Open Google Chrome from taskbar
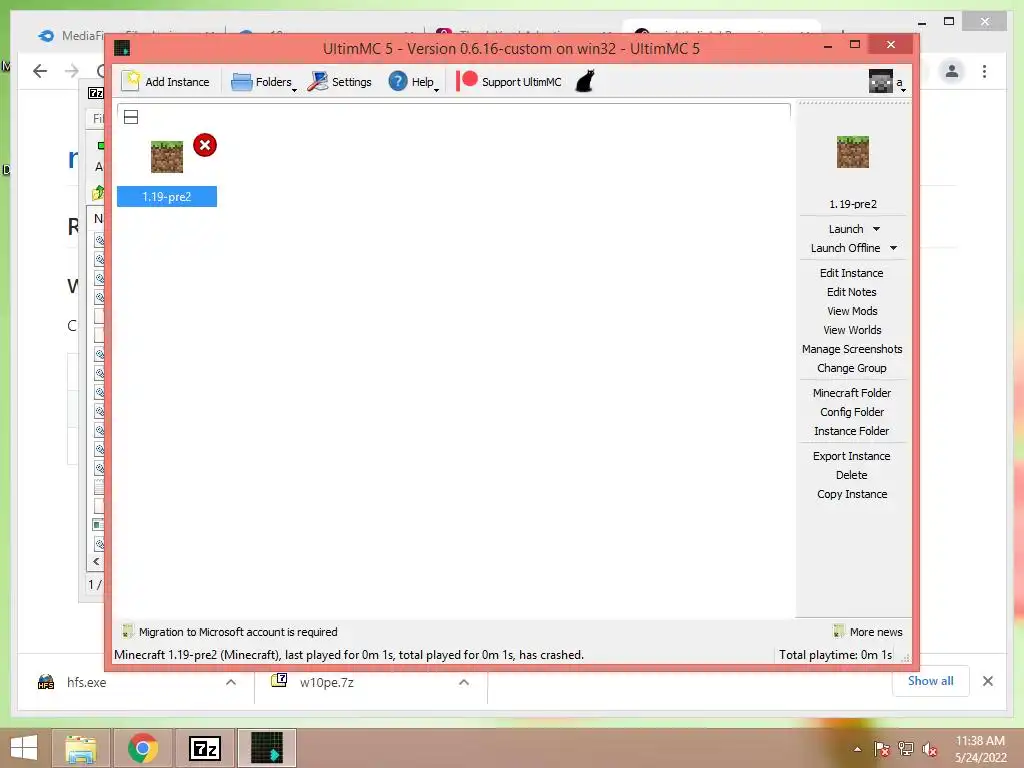 (x=142, y=748)
